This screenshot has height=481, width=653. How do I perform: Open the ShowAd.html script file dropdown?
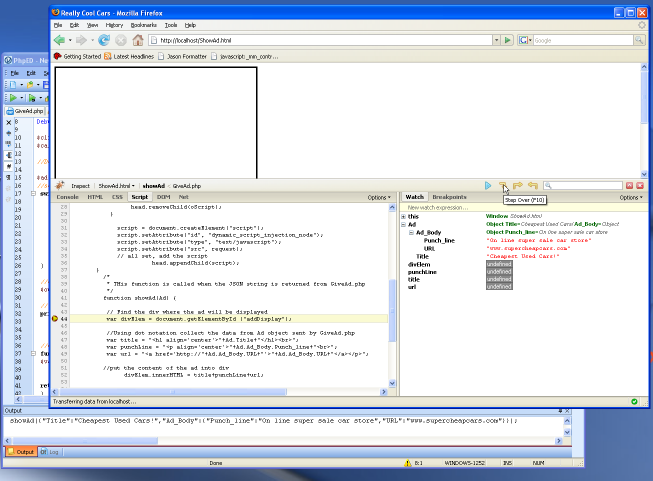pos(118,186)
